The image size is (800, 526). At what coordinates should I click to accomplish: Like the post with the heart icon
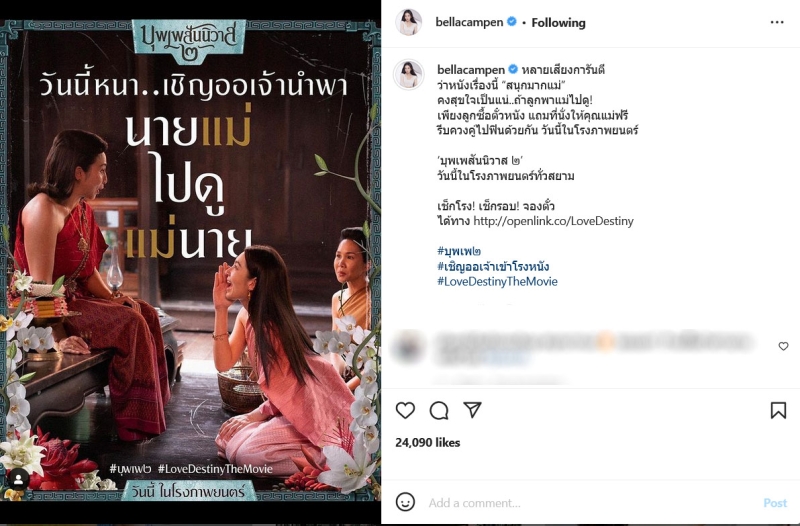coord(406,410)
